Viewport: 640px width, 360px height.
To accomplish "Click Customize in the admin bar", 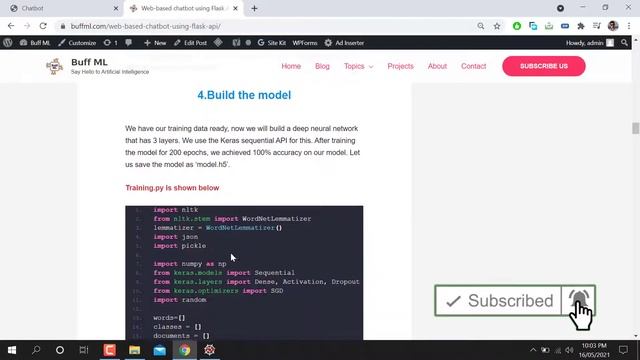I will click(x=77, y=43).
